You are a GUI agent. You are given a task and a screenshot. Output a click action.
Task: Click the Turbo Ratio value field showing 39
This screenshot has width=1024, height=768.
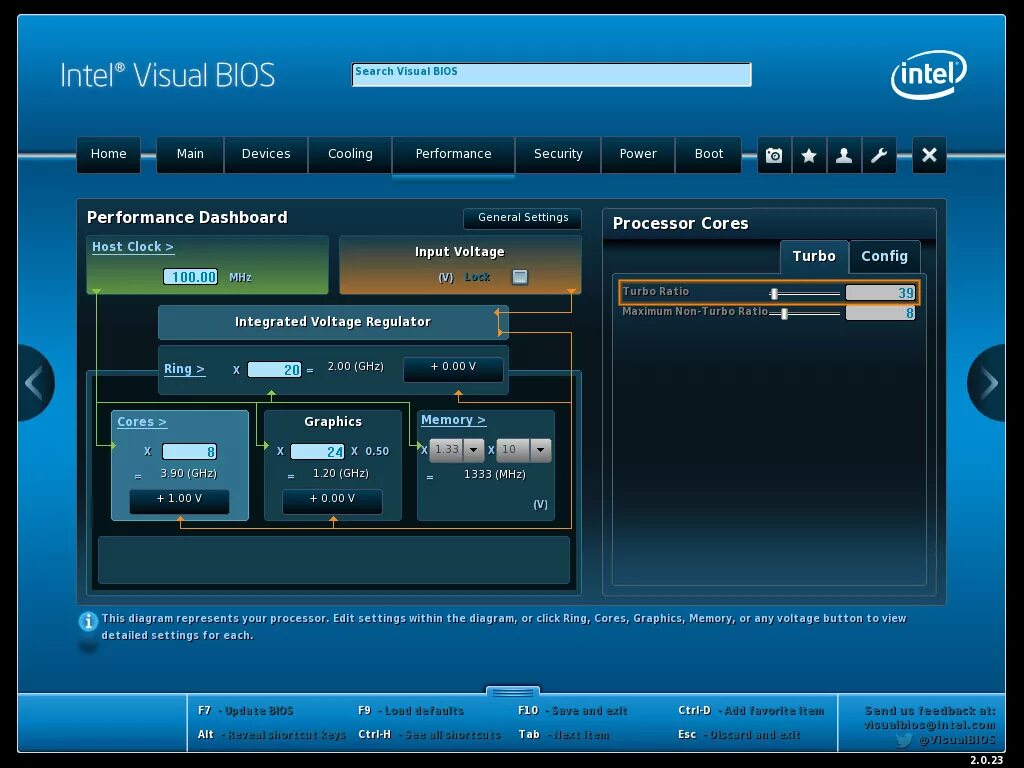pyautogui.click(x=880, y=293)
